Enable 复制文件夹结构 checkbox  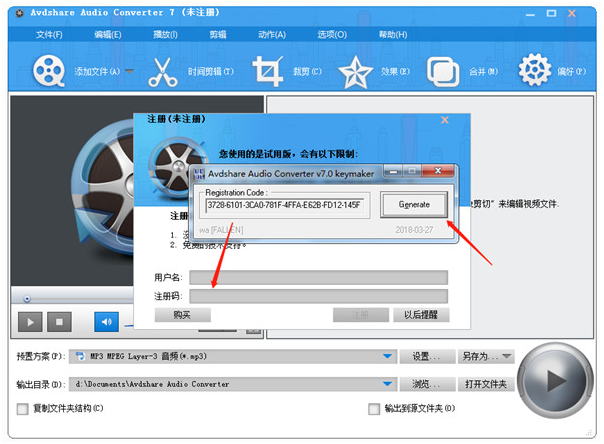coord(22,409)
